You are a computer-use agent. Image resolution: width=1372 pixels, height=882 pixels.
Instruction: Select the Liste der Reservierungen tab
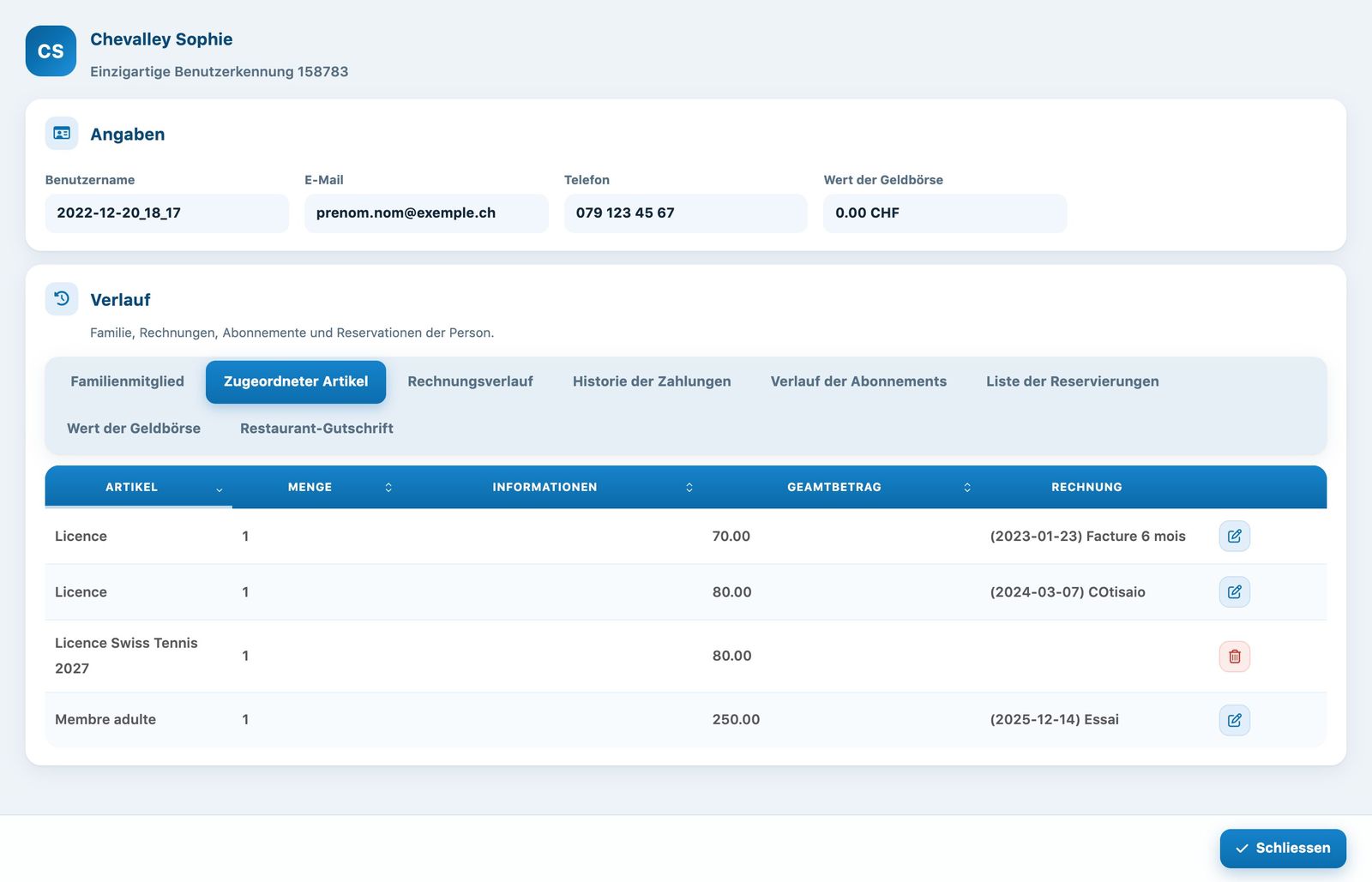1072,381
